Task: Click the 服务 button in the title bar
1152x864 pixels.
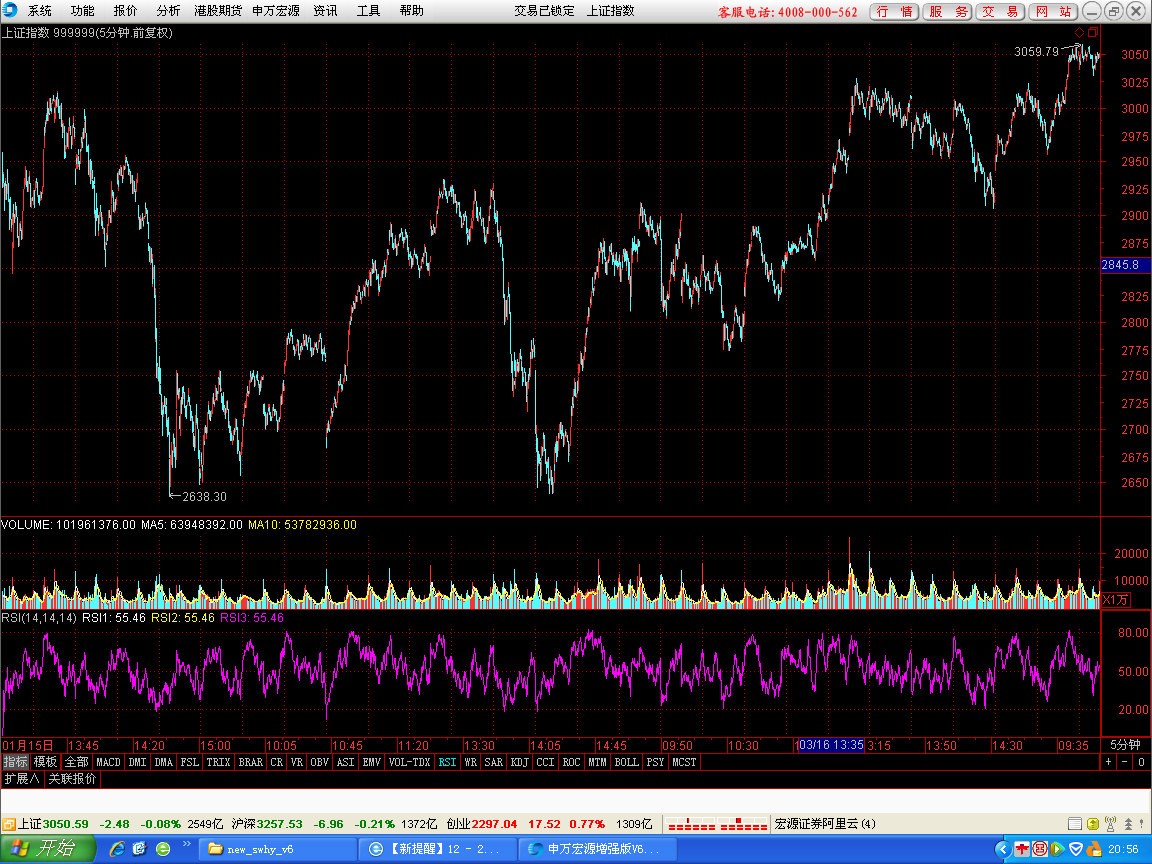Action: point(948,12)
